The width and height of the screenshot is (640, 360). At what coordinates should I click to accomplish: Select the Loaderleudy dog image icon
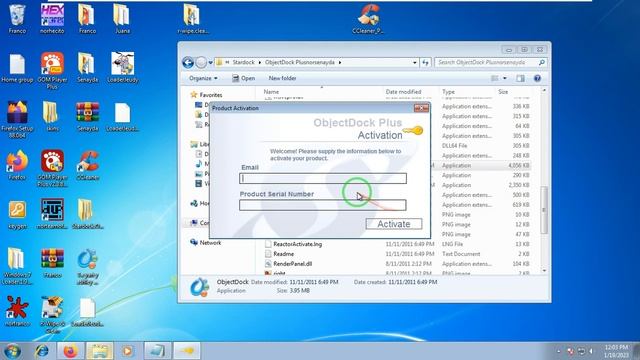122,68
